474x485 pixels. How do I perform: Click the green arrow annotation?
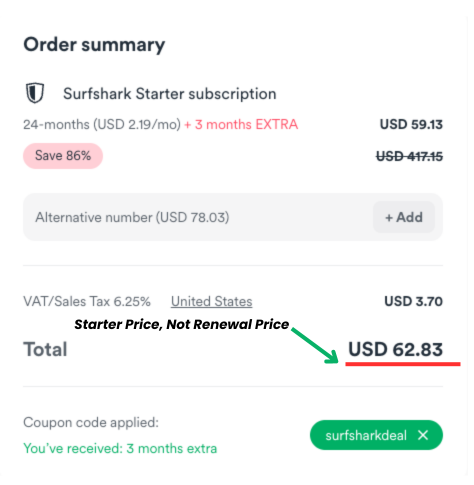(x=315, y=346)
